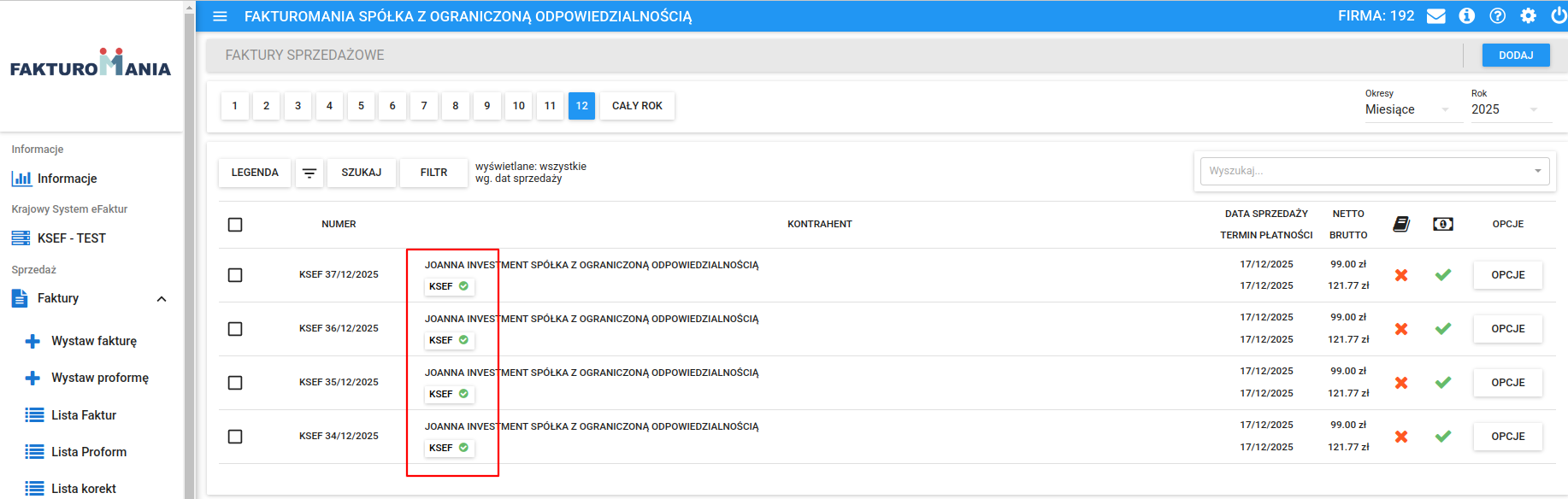Click invoice number KSEF 35/12/2025
This screenshot has width=1568, height=499.
pyautogui.click(x=339, y=383)
